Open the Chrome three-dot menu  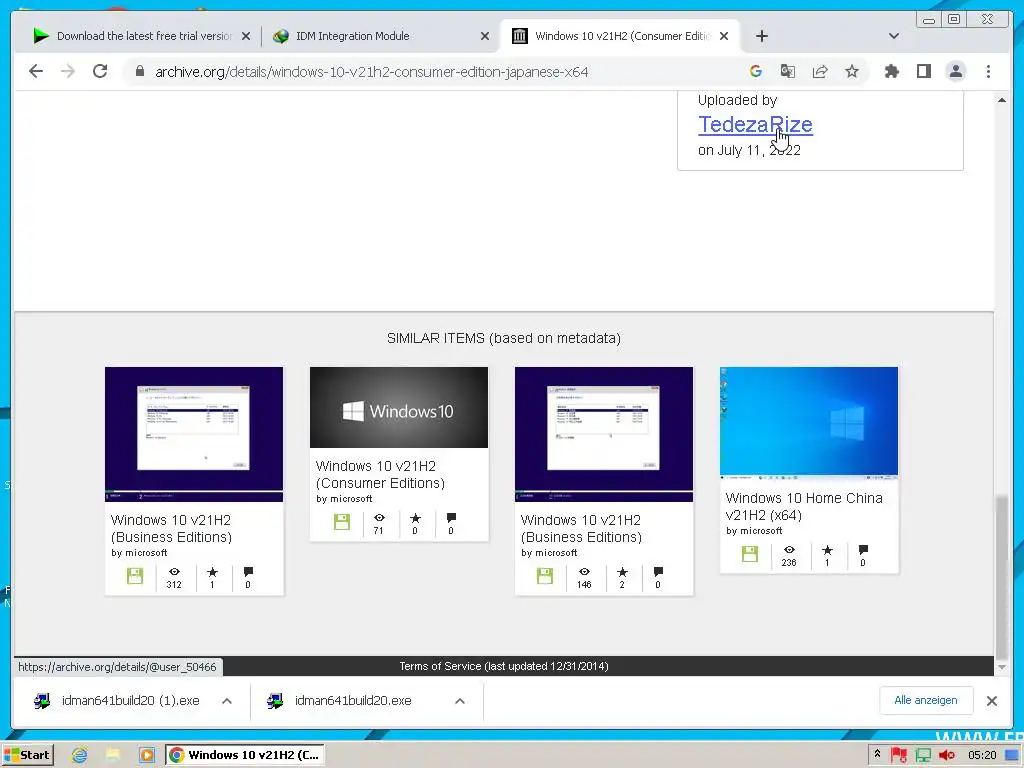point(988,71)
